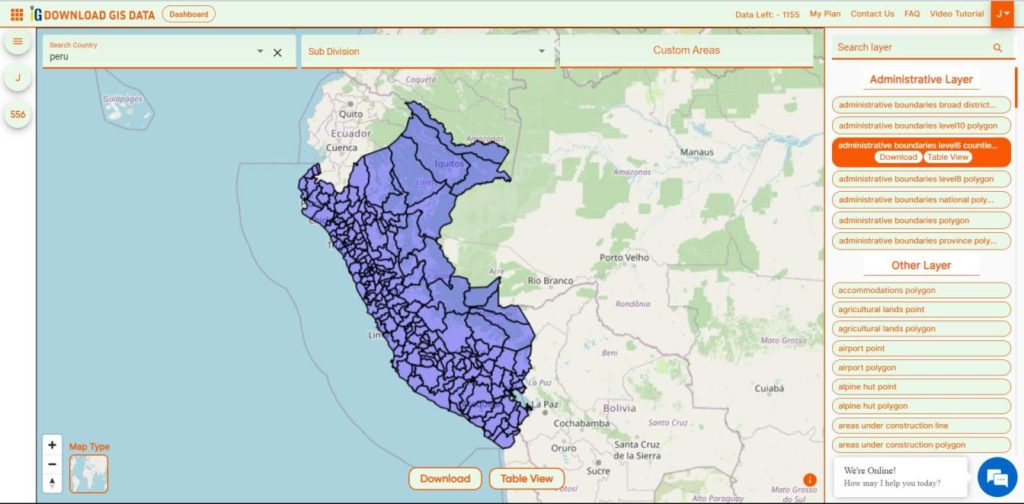Click the 556 counter badge

click(18, 114)
